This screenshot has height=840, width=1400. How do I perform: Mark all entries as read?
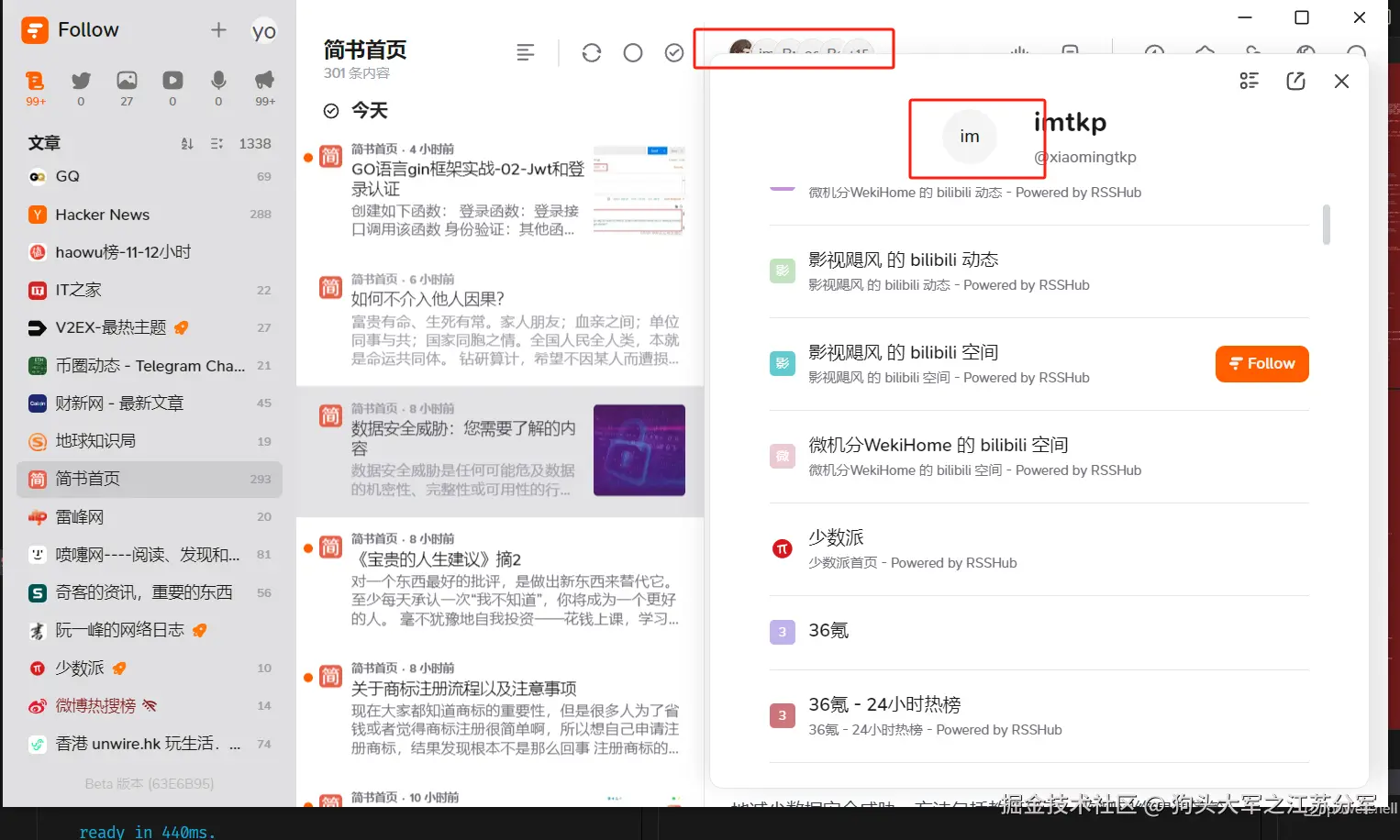[x=674, y=53]
